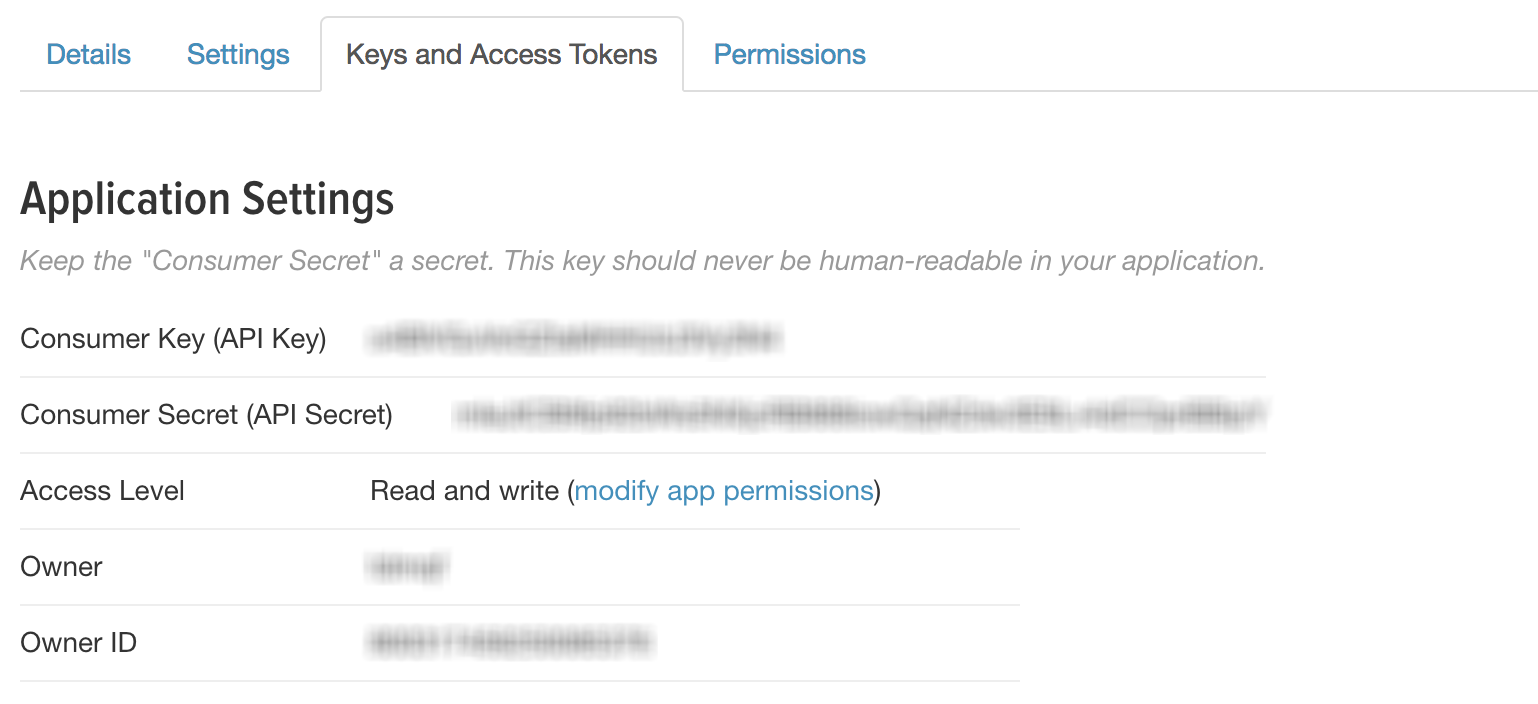Click the italic Keep the Consumer Secret note
This screenshot has height=704, width=1538.
click(643, 262)
